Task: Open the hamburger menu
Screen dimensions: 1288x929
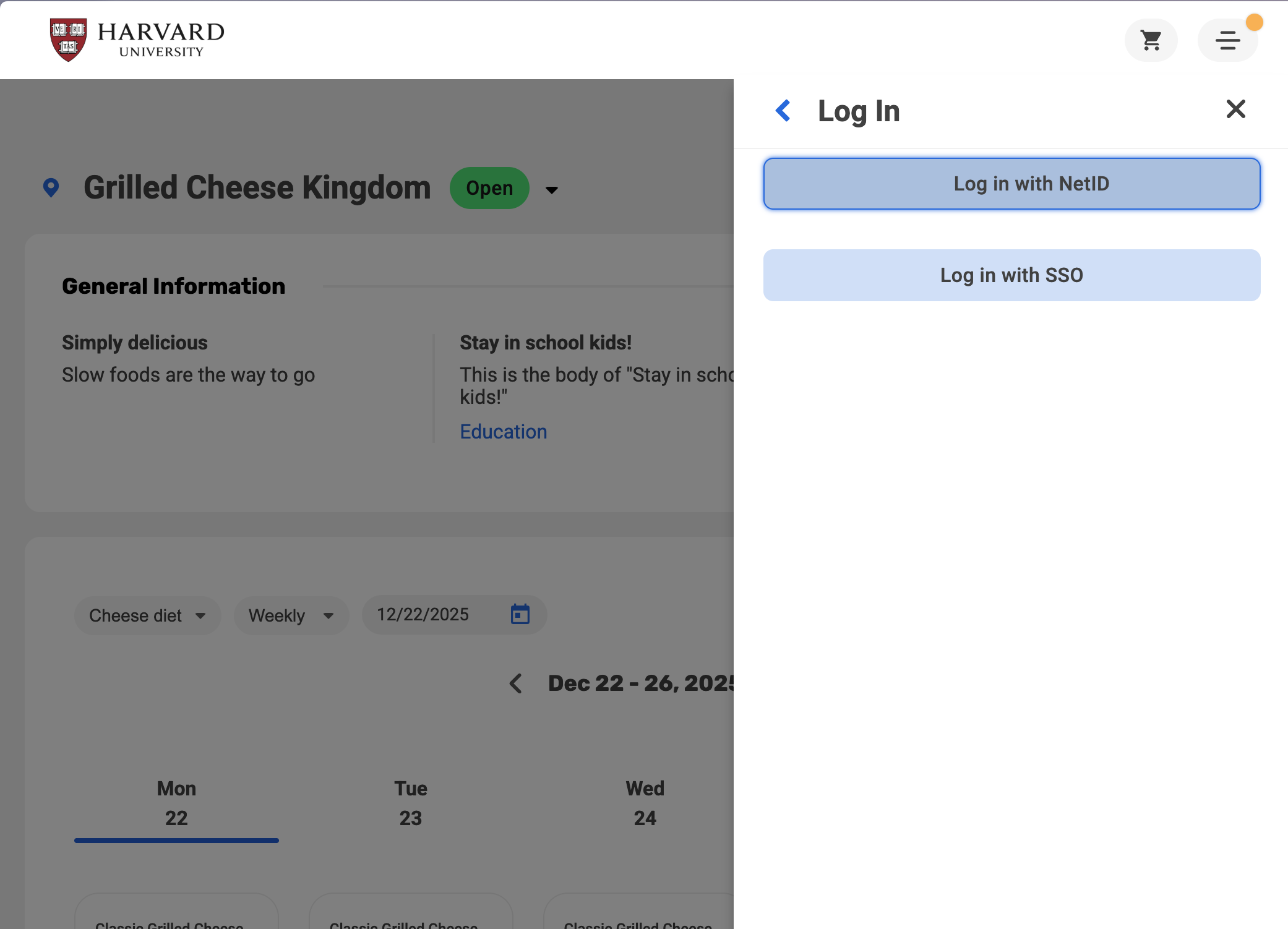Action: coord(1227,41)
